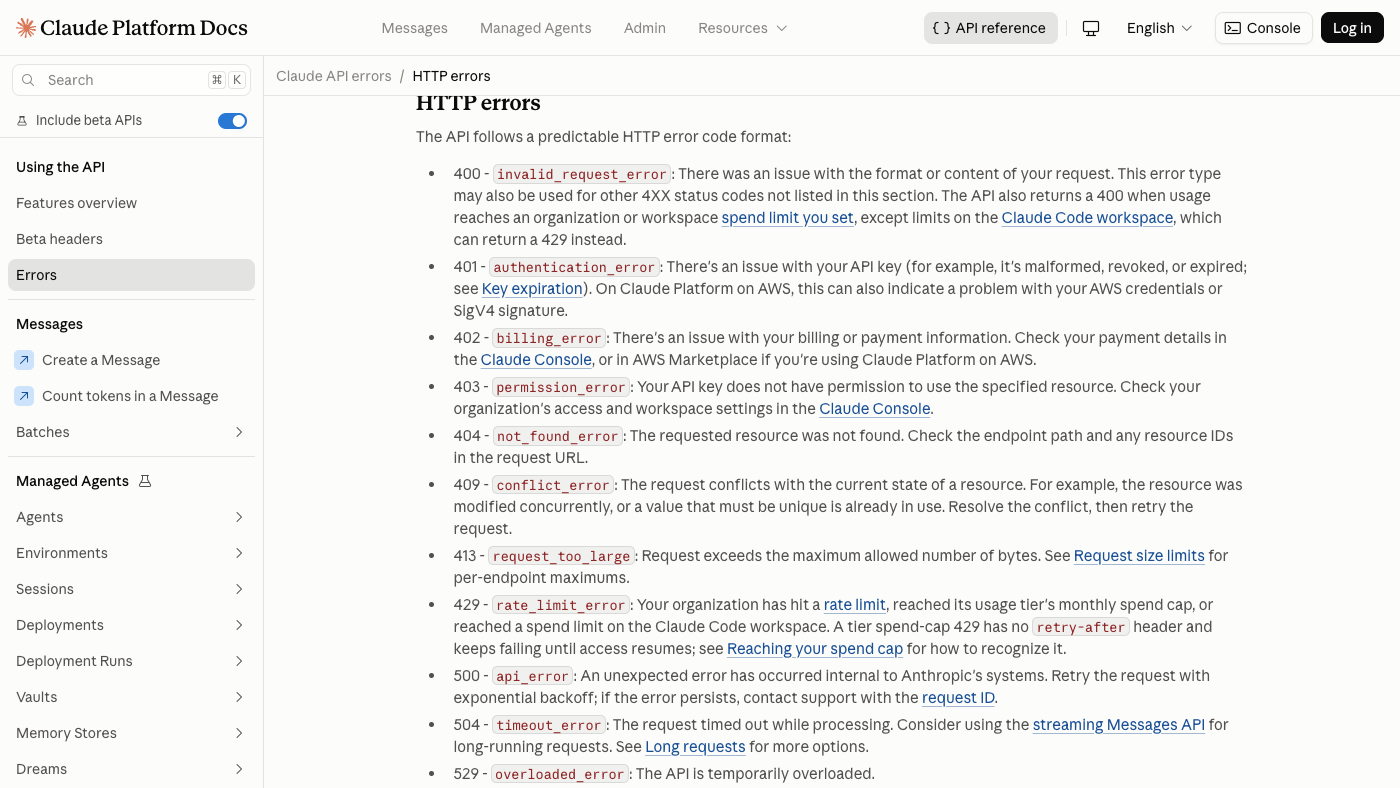Expand the Dreams sidebar section
Viewport: 1400px width, 788px height.
click(x=239, y=769)
